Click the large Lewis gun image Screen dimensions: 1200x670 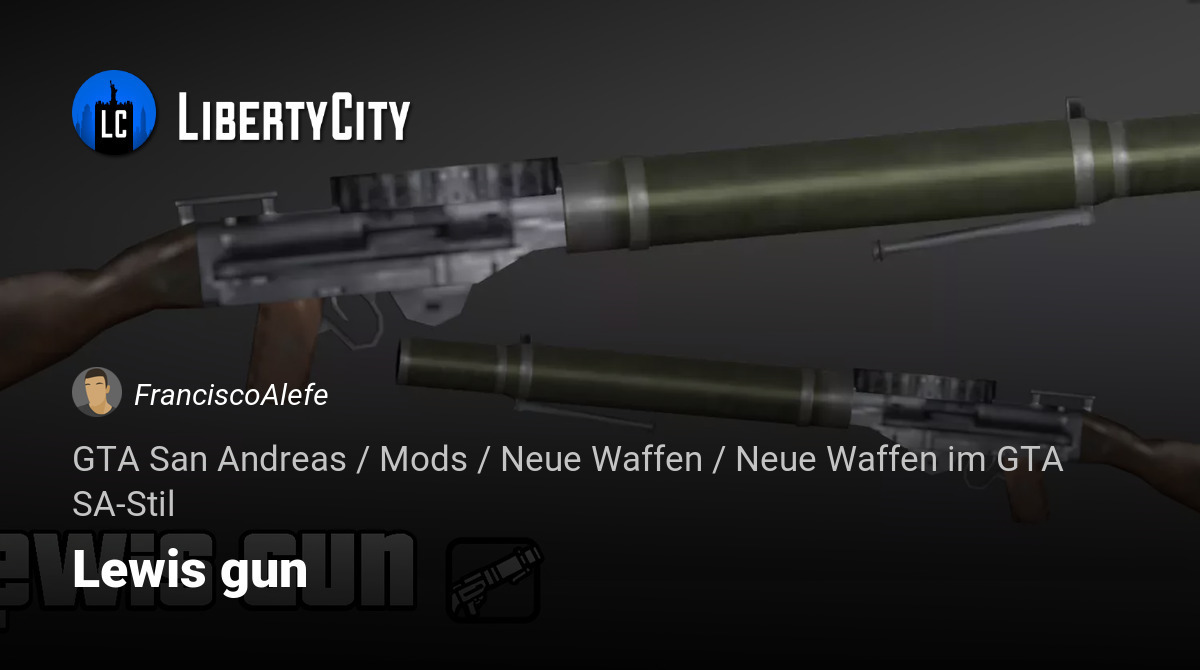click(600, 230)
